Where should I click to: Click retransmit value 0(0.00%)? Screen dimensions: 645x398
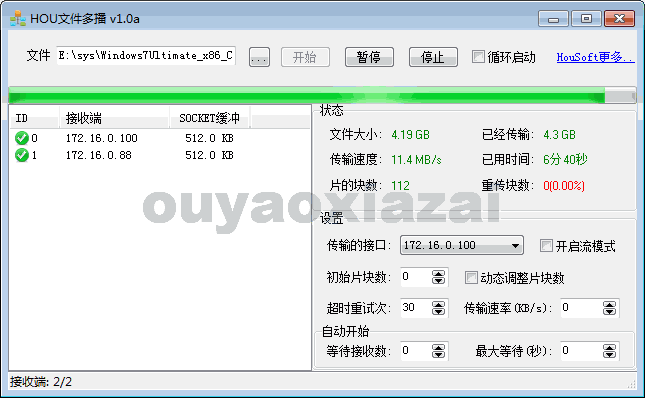point(564,185)
